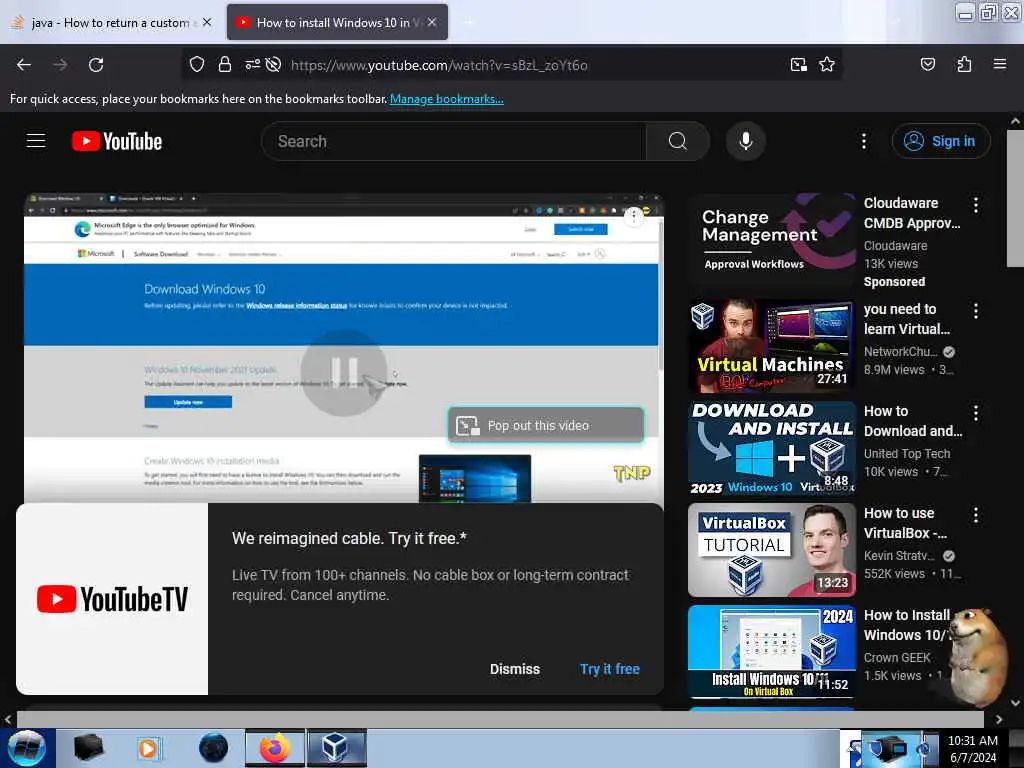Click the NetworkChu... channel name
Image resolution: width=1024 pixels, height=768 pixels.
coord(901,351)
